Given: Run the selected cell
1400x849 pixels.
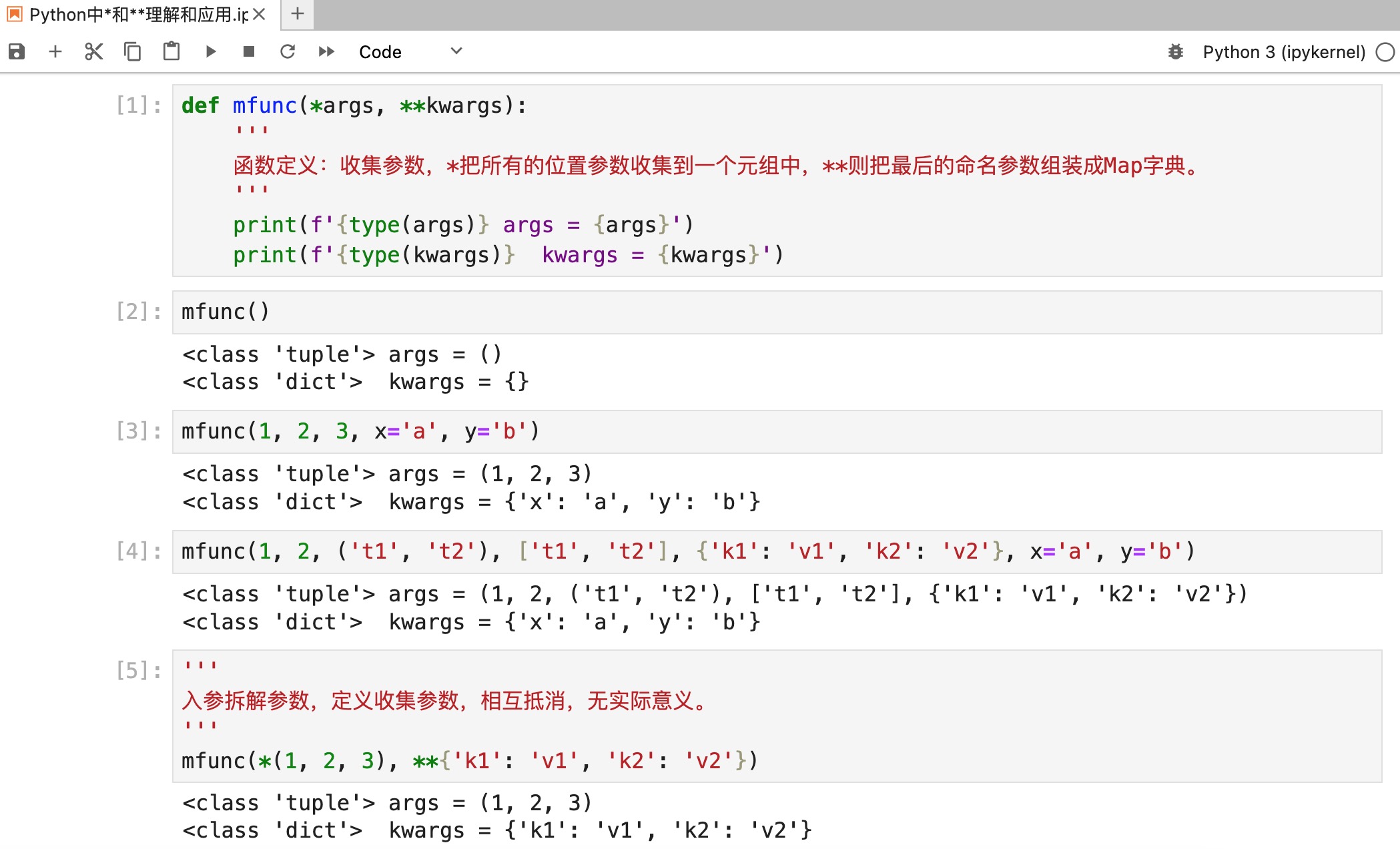Looking at the screenshot, I should pos(211,51).
